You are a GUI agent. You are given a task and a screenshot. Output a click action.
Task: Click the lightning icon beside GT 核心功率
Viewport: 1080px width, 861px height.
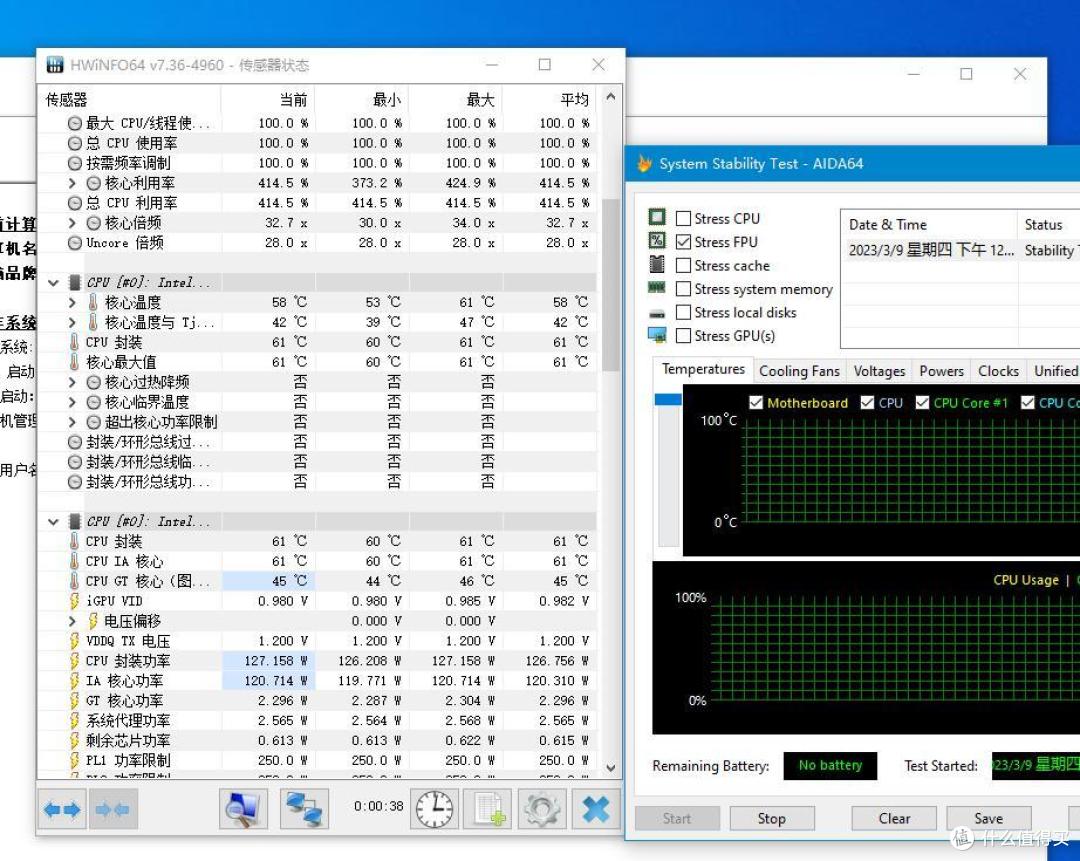click(x=74, y=701)
